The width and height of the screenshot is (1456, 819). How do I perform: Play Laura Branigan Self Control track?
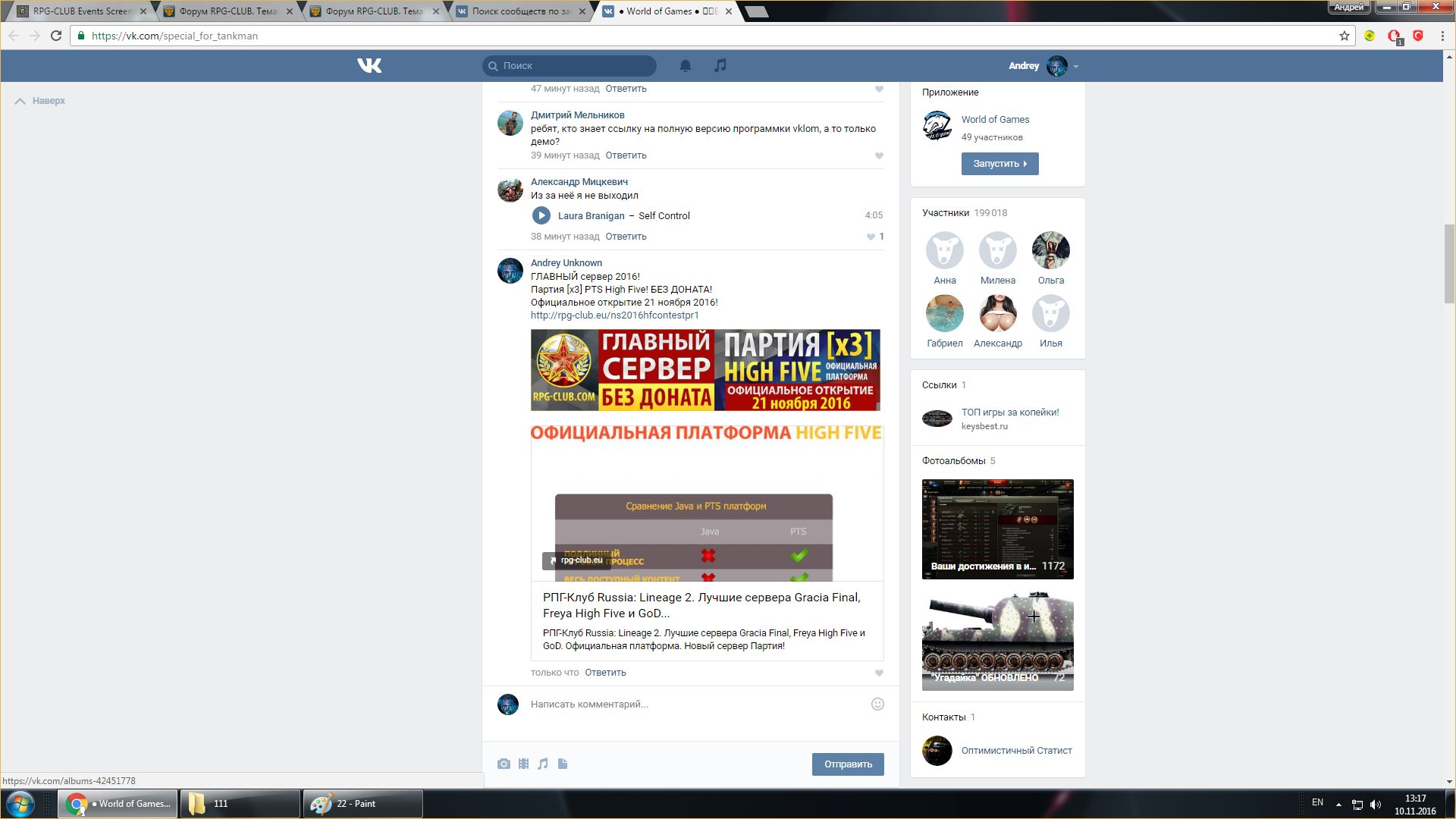click(541, 215)
